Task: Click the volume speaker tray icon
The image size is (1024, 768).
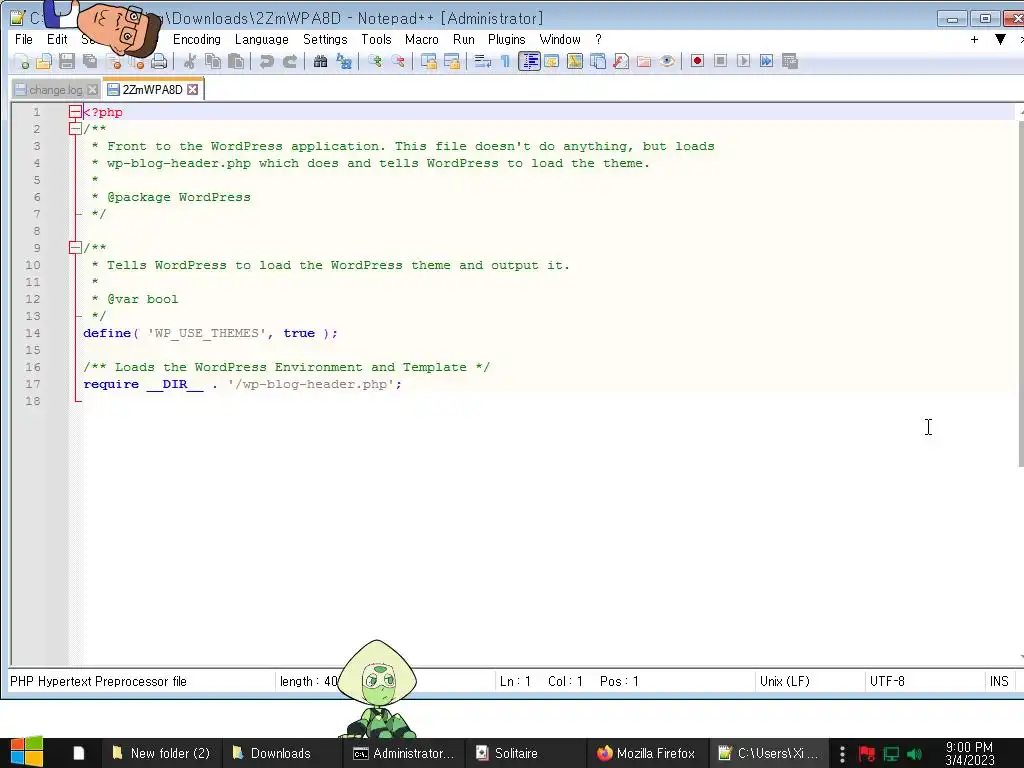Action: tap(914, 754)
